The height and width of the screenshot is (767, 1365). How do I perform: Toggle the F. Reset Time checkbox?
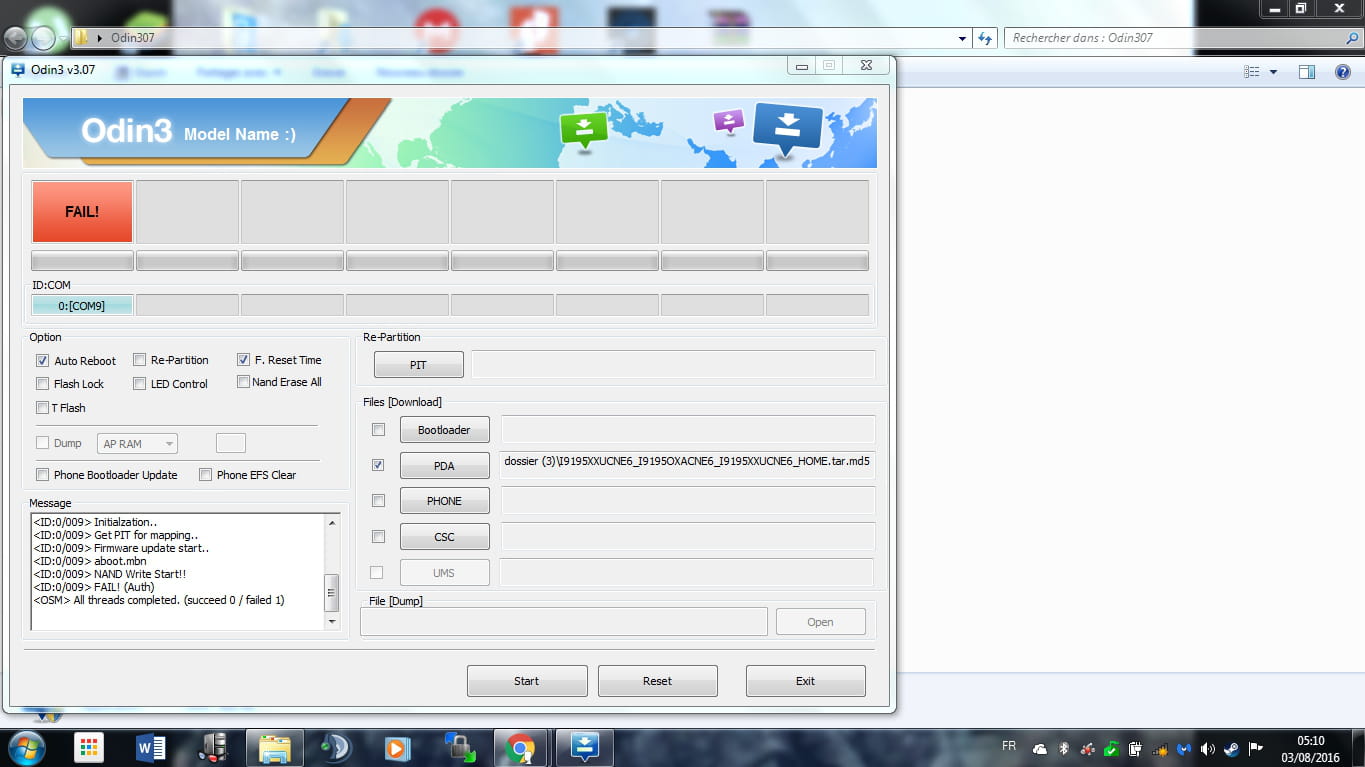[x=243, y=359]
